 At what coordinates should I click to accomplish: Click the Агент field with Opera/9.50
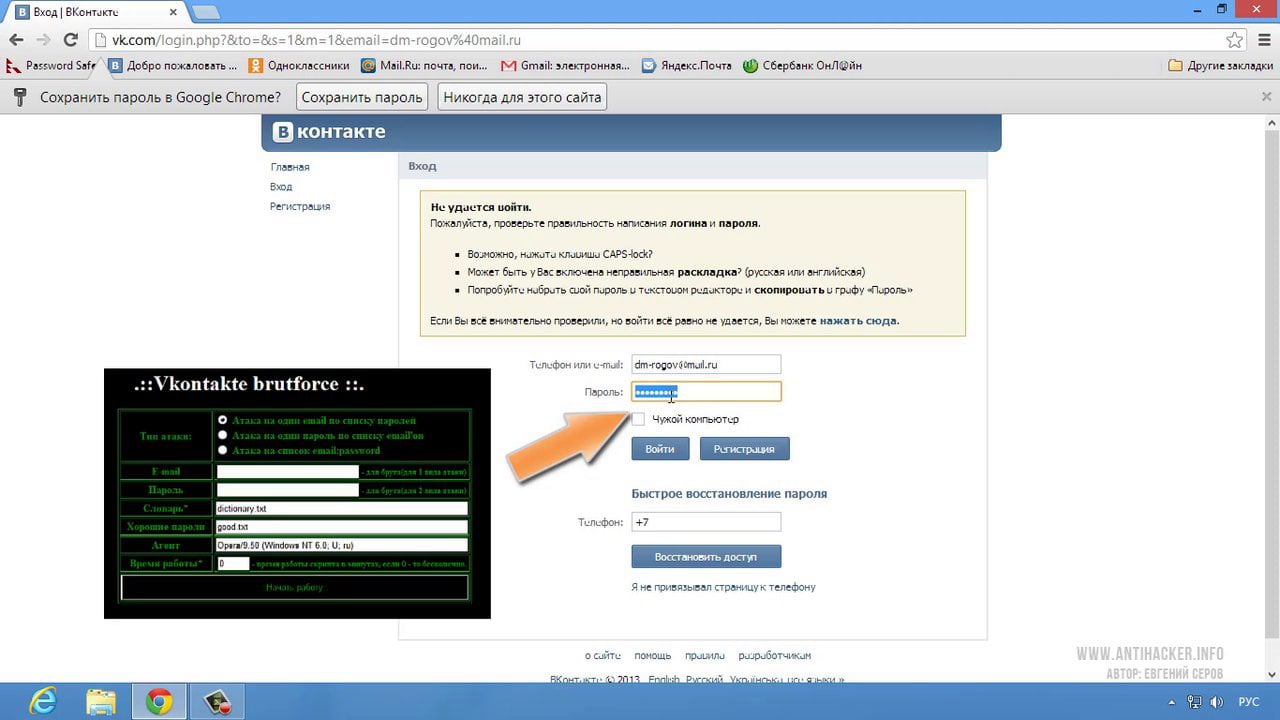pyautogui.click(x=341, y=545)
